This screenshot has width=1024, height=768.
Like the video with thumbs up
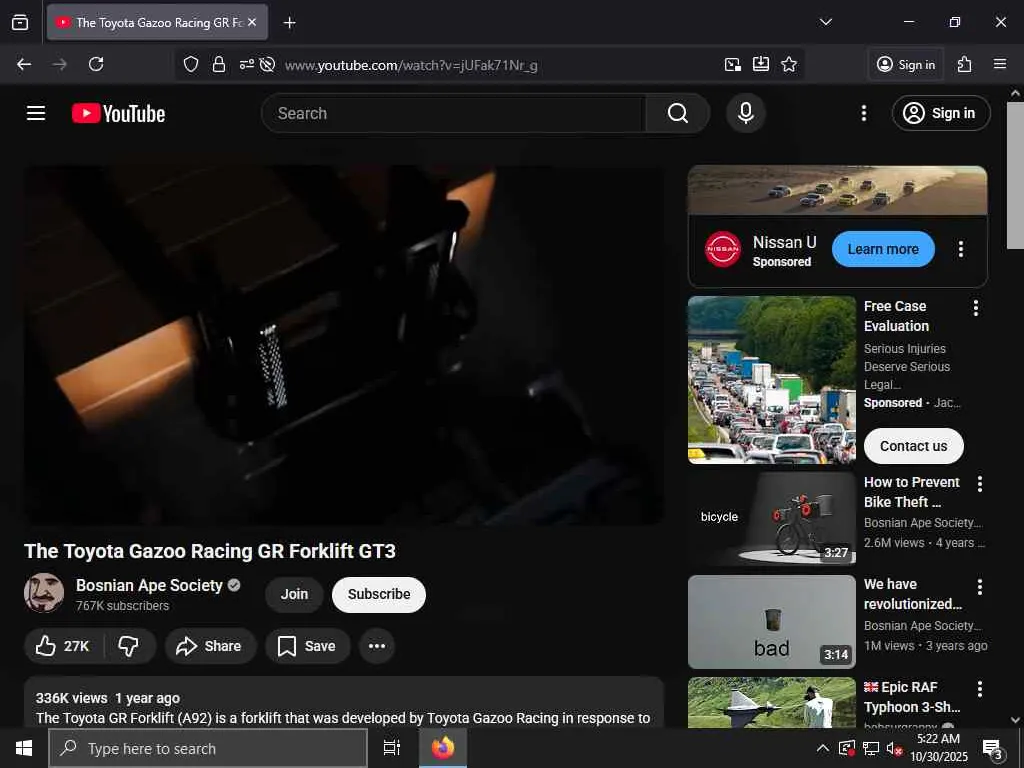click(x=64, y=646)
